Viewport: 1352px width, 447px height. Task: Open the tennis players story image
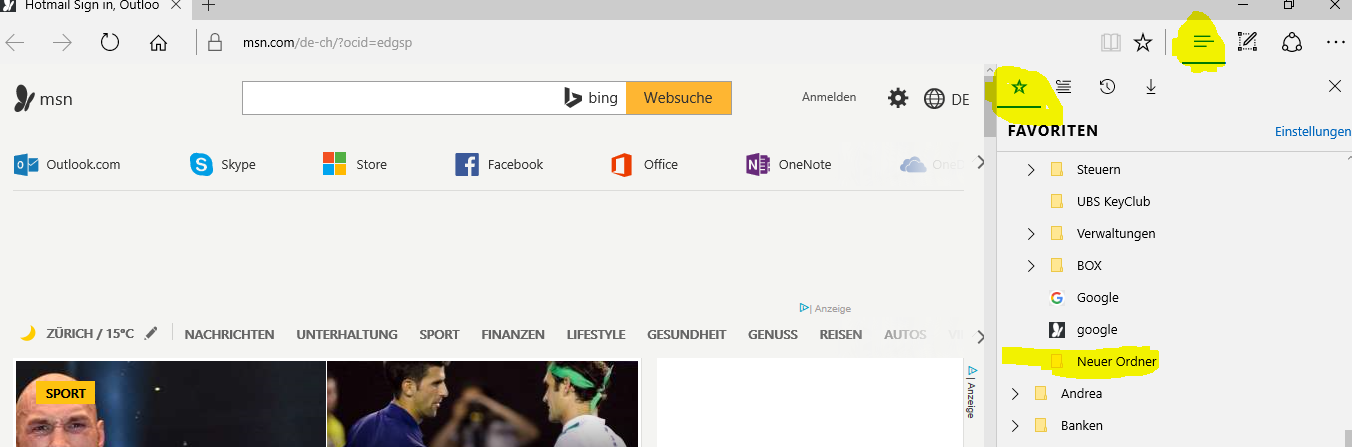point(482,404)
